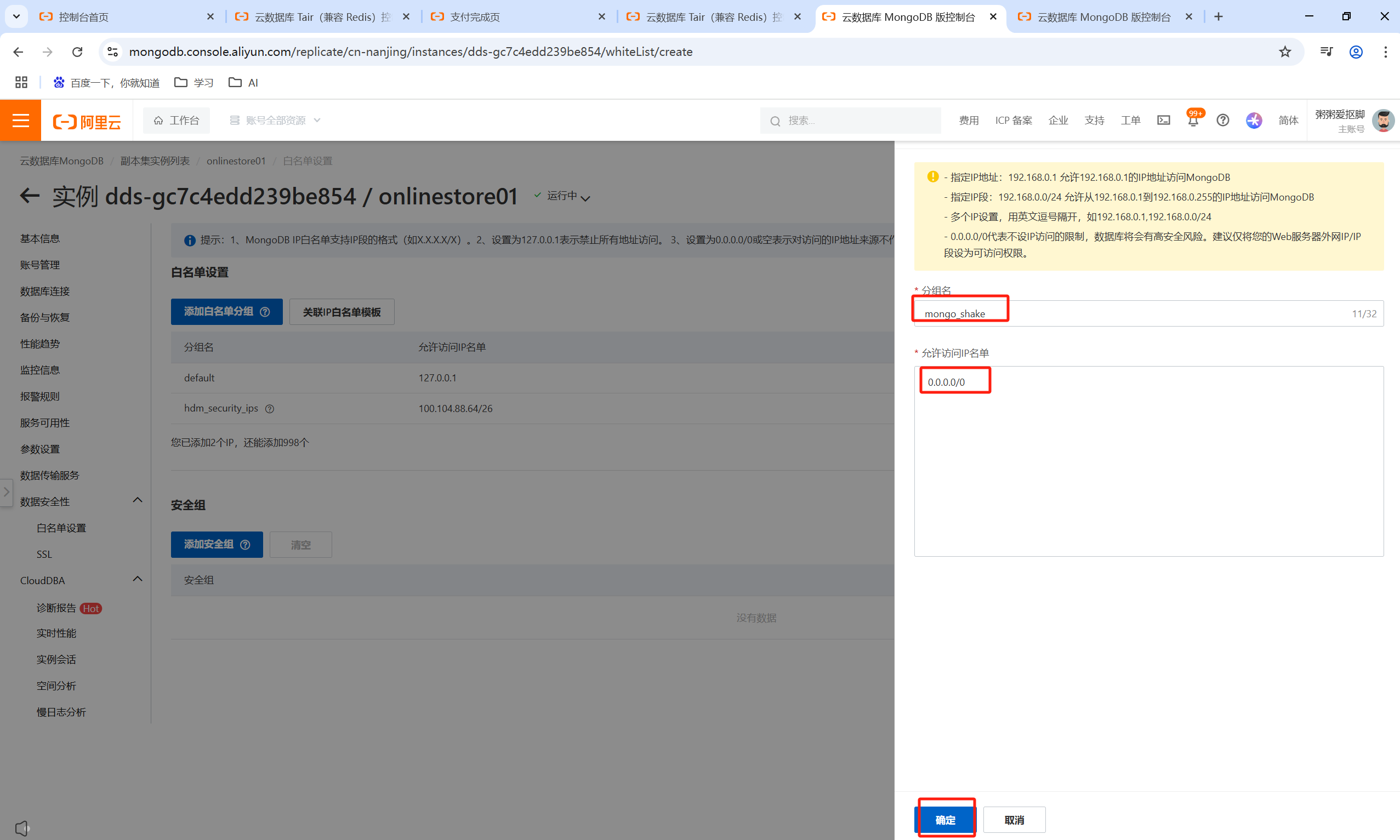
Task: Open 报警规则 in the sidebar
Action: [x=39, y=396]
